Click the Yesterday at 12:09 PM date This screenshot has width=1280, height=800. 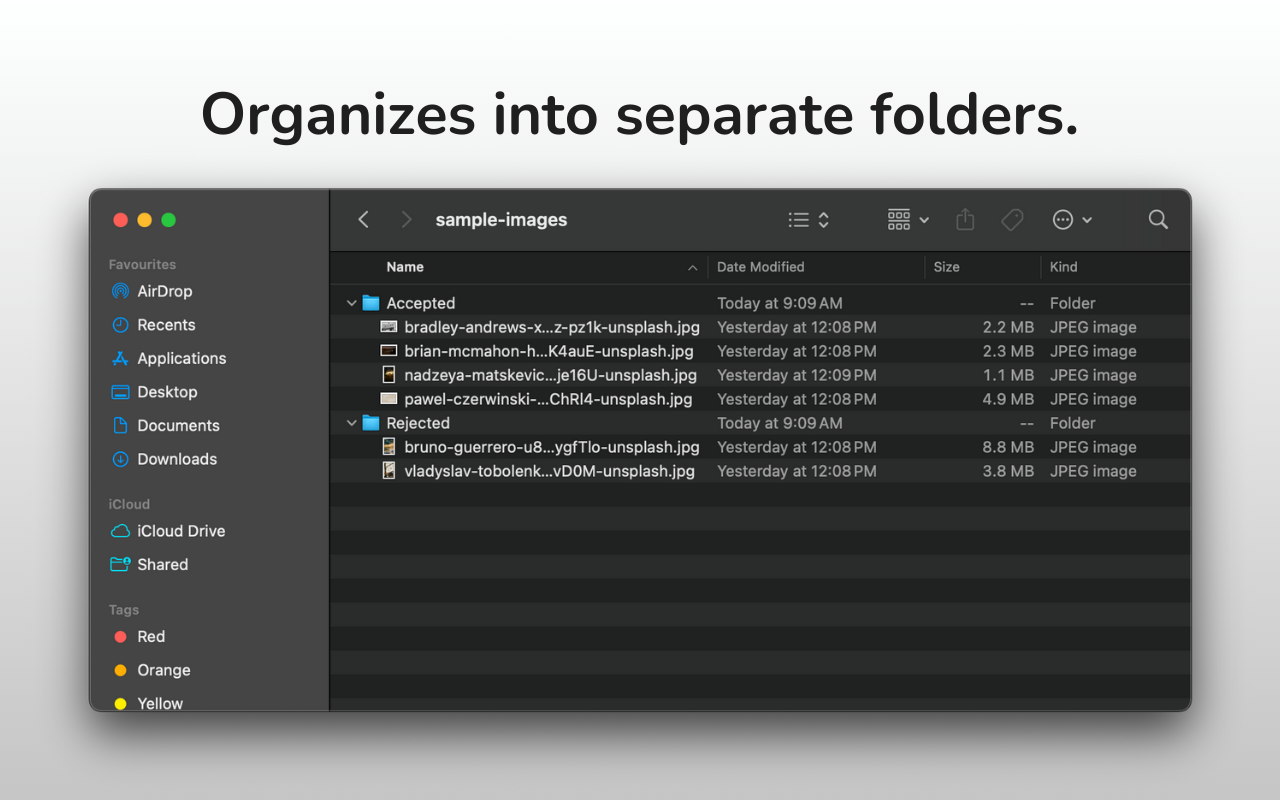click(797, 375)
